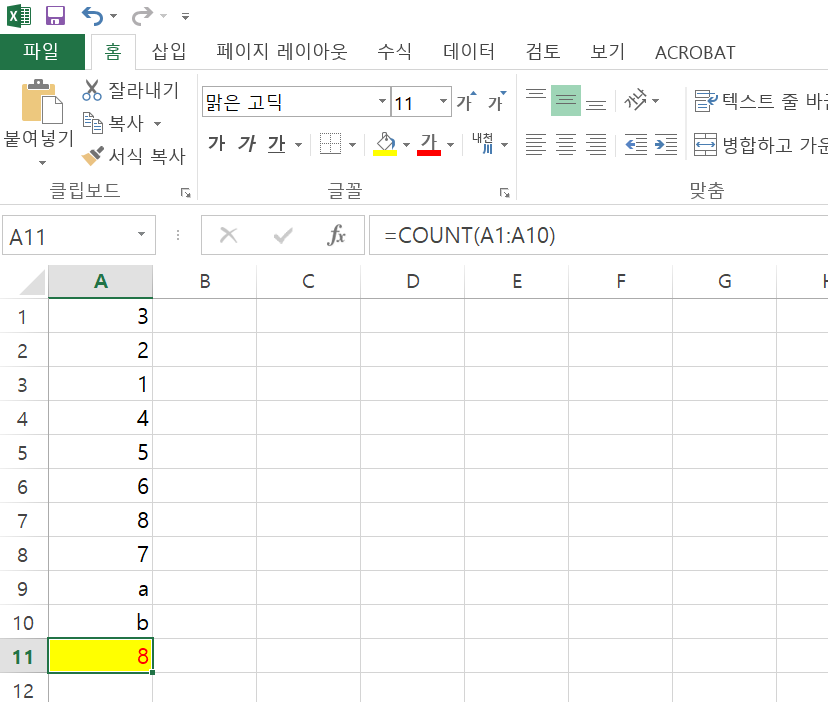Screen dimensions: 828x702
Task: Increase indent icon
Action: 665,144
